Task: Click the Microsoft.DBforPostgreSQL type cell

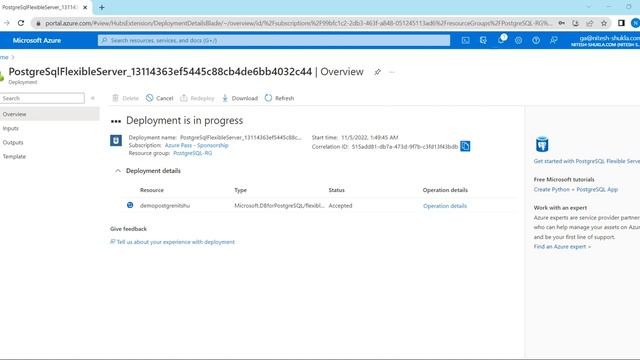Action: click(x=279, y=206)
